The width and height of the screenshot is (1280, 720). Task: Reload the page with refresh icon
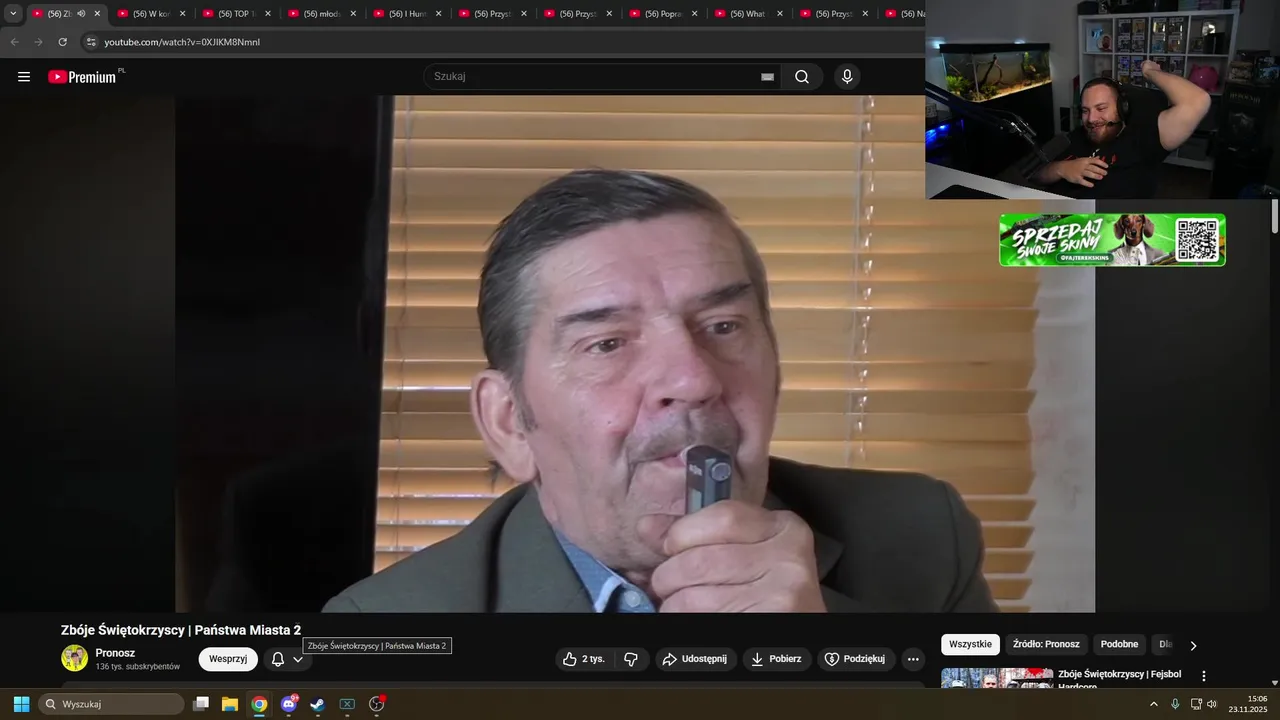click(63, 42)
